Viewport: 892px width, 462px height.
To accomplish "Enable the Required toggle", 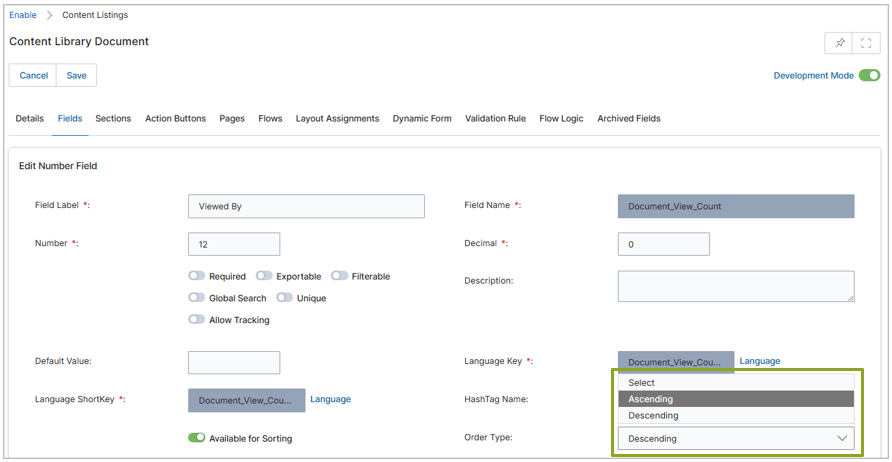I will (x=197, y=276).
